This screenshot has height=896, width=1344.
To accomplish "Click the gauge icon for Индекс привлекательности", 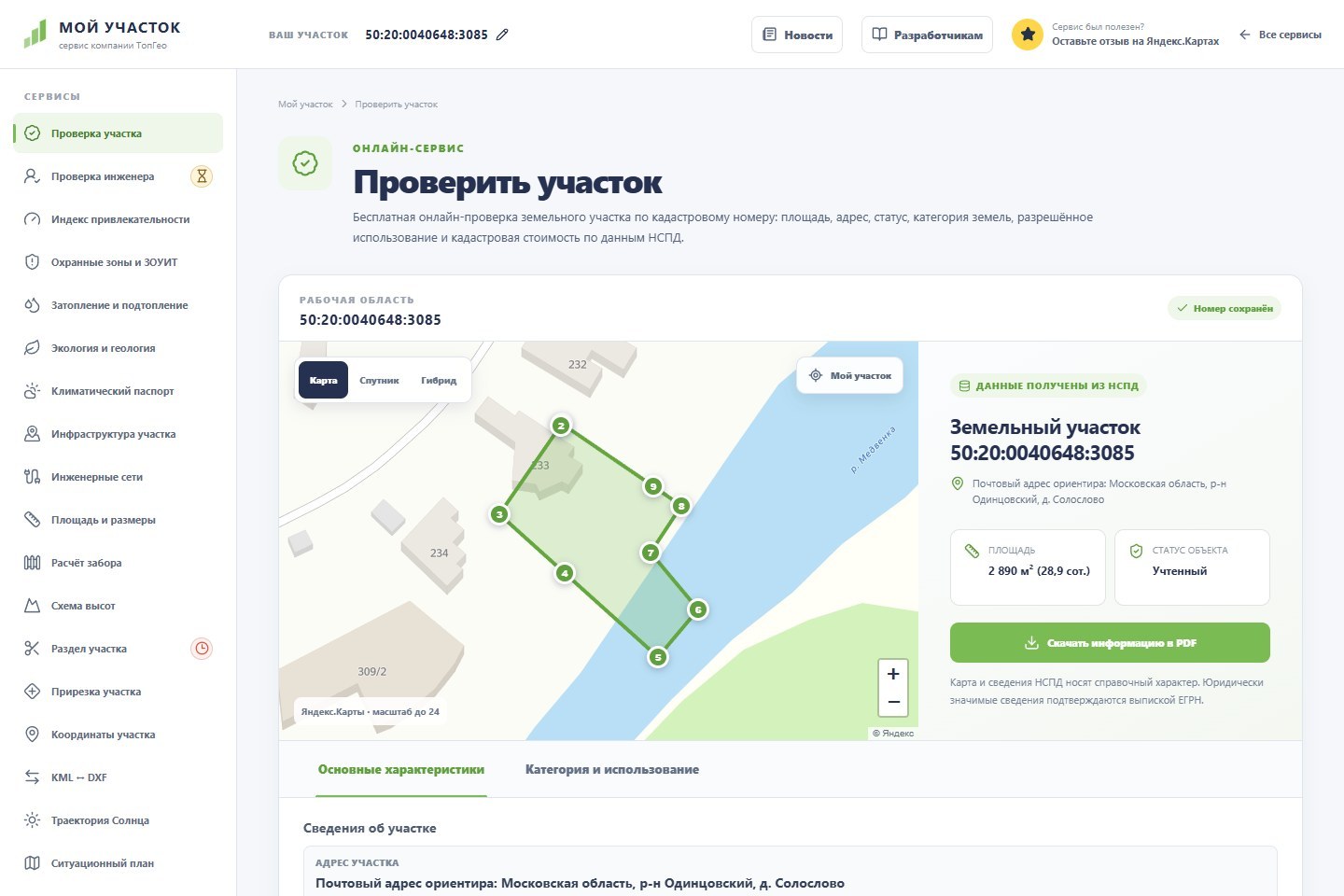I will (x=32, y=219).
